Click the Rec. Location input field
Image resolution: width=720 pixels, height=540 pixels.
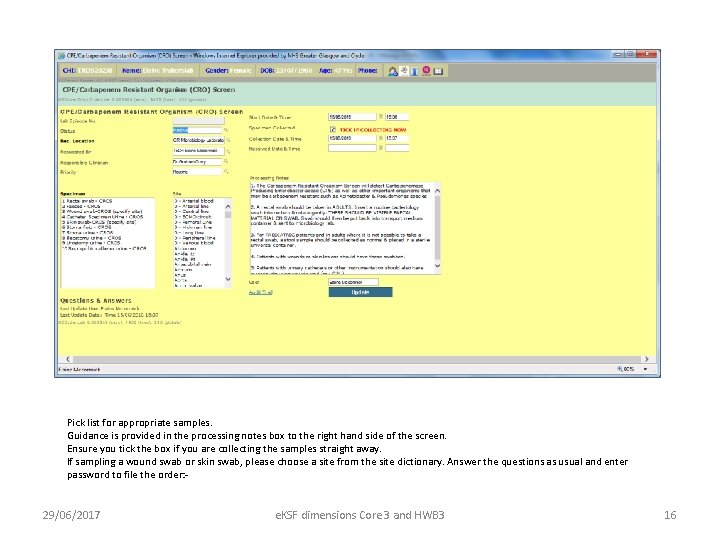[198, 141]
